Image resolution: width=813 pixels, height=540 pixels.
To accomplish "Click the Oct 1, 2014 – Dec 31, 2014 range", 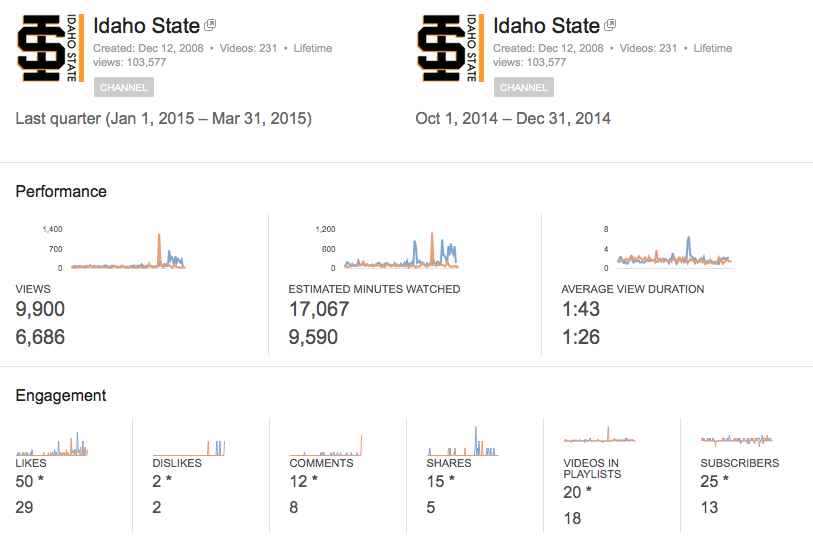I will (x=513, y=119).
